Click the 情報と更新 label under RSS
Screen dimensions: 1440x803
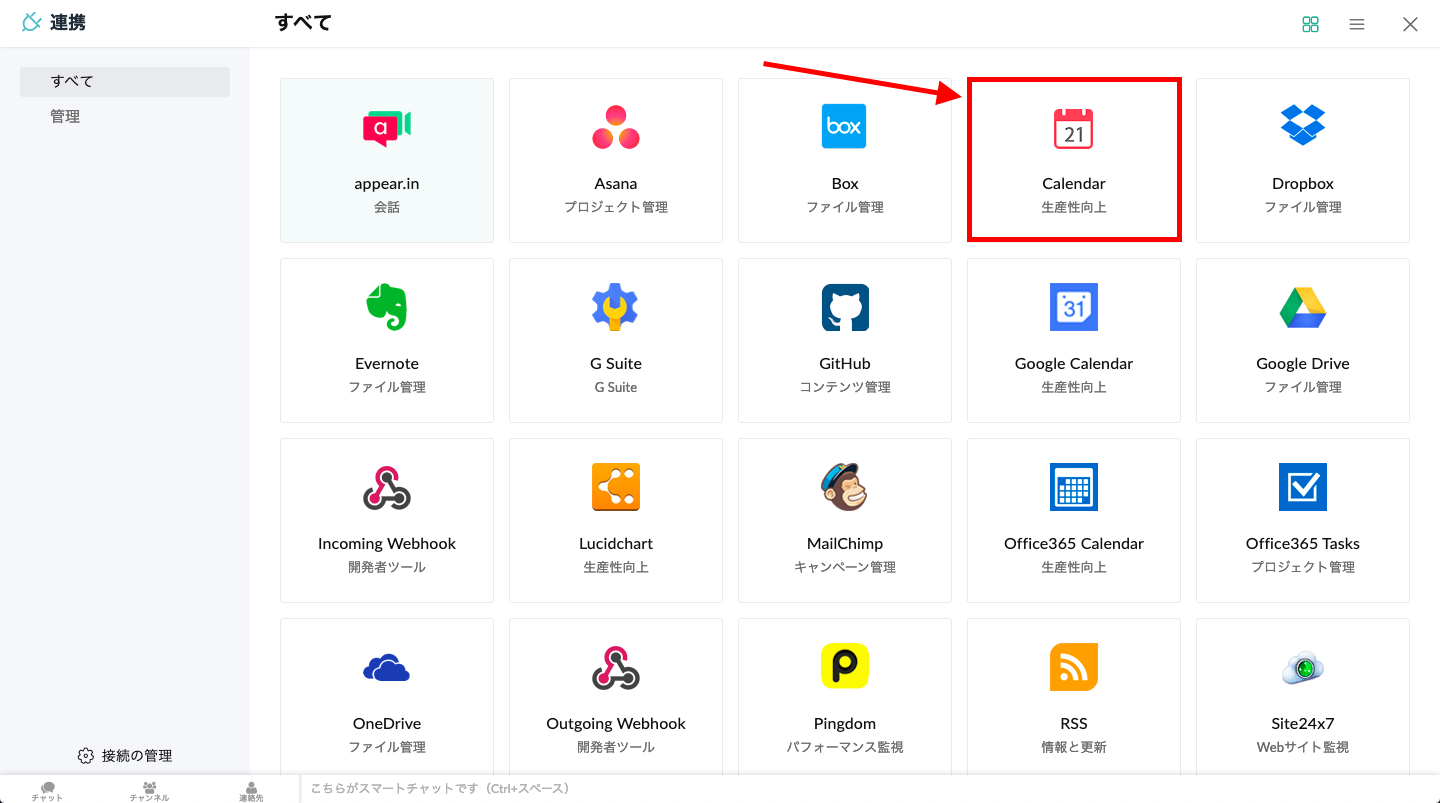click(x=1074, y=747)
